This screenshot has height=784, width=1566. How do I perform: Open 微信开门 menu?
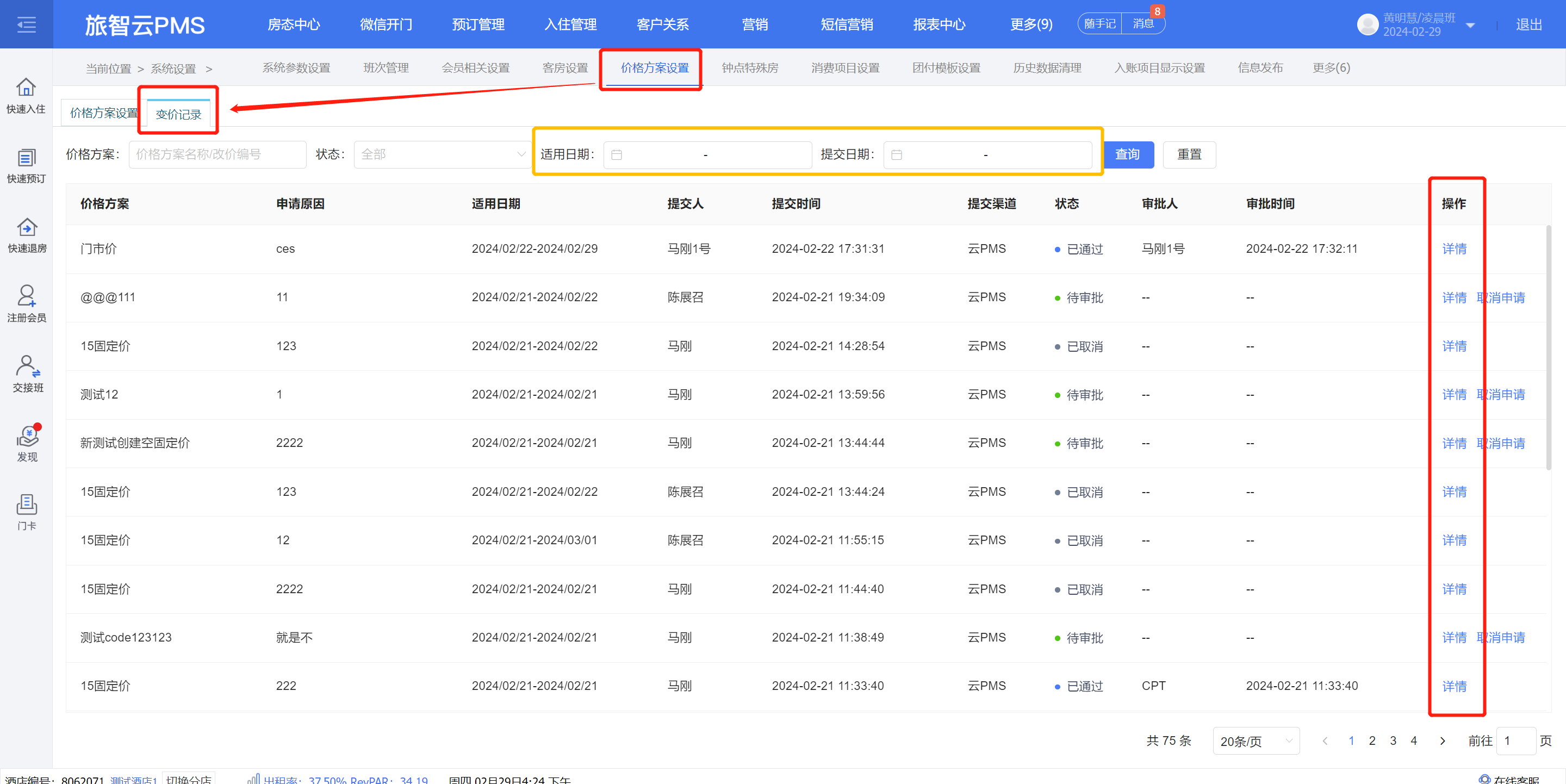tap(386, 24)
